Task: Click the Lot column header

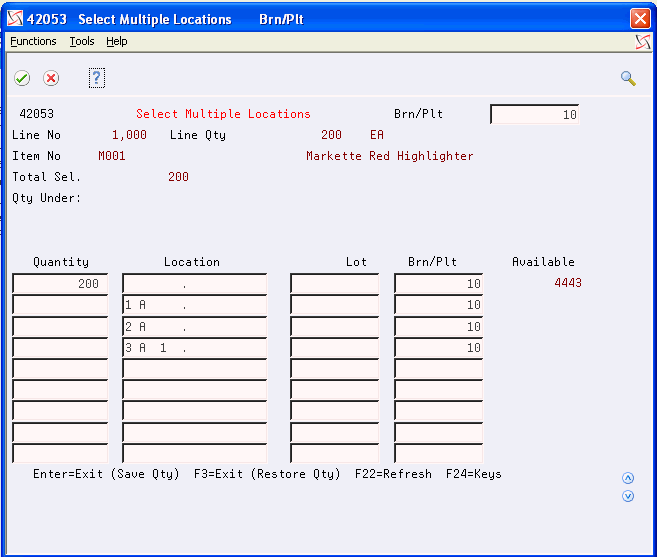Action: click(356, 262)
